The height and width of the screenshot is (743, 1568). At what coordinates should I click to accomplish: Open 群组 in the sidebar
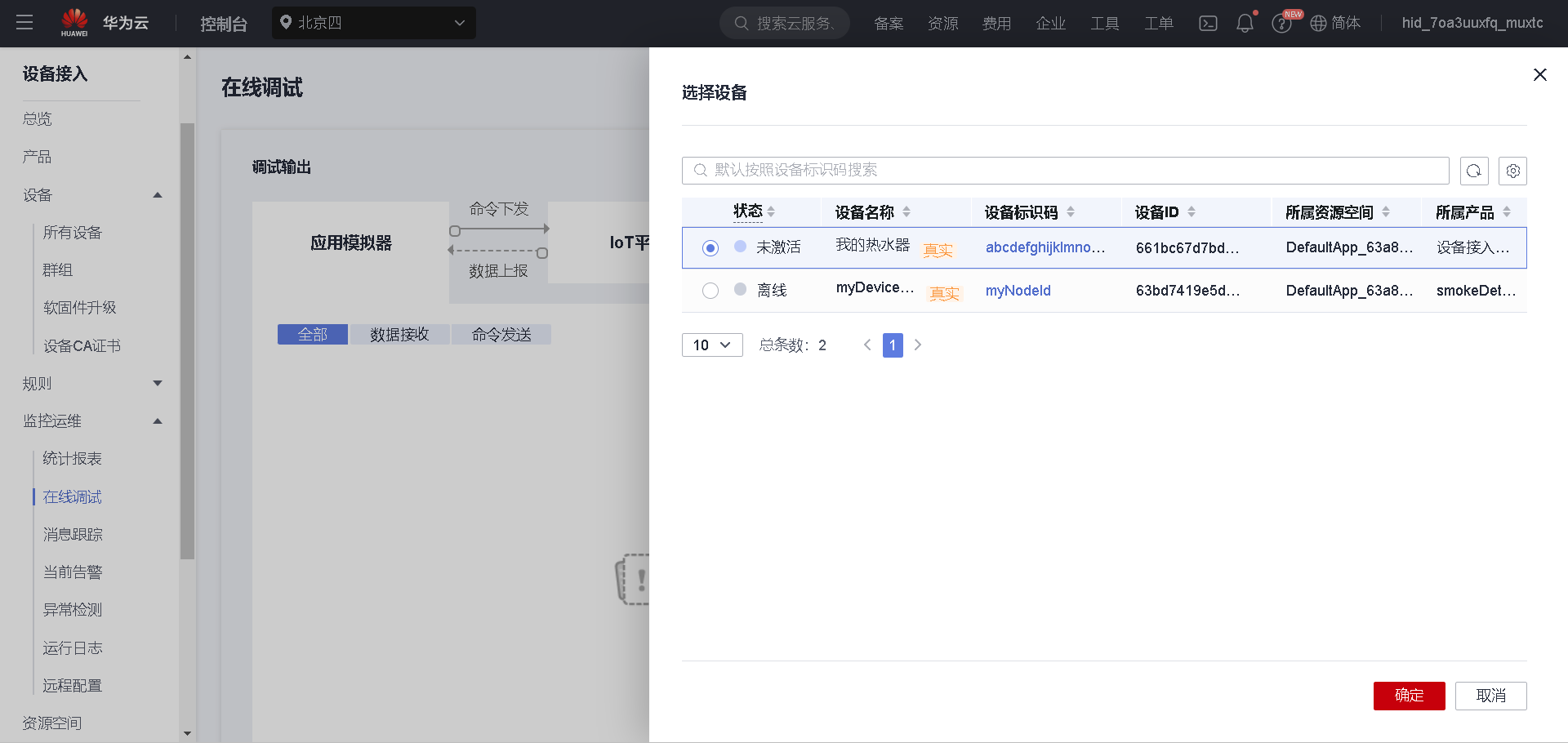(58, 270)
